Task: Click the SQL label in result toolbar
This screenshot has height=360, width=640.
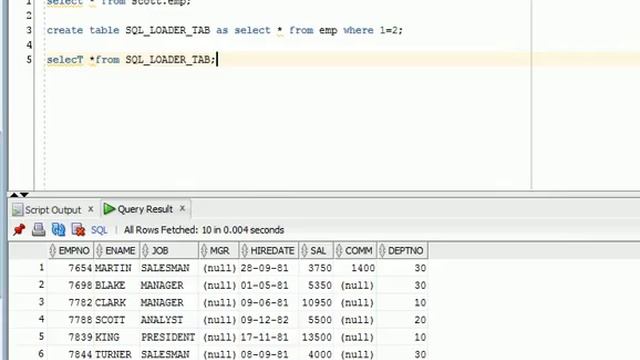Action: click(99, 230)
